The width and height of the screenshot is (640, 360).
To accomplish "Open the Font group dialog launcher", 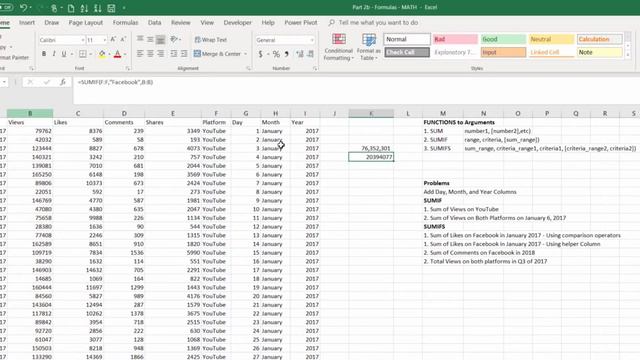I will tap(128, 68).
